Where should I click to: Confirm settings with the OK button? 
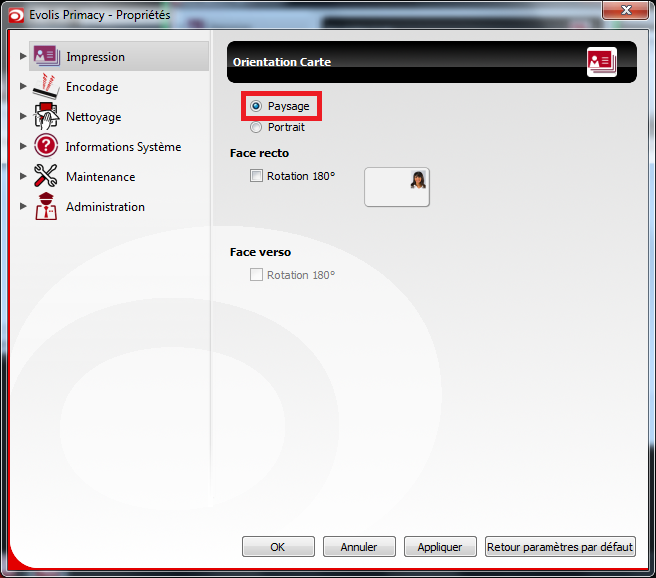point(278,547)
